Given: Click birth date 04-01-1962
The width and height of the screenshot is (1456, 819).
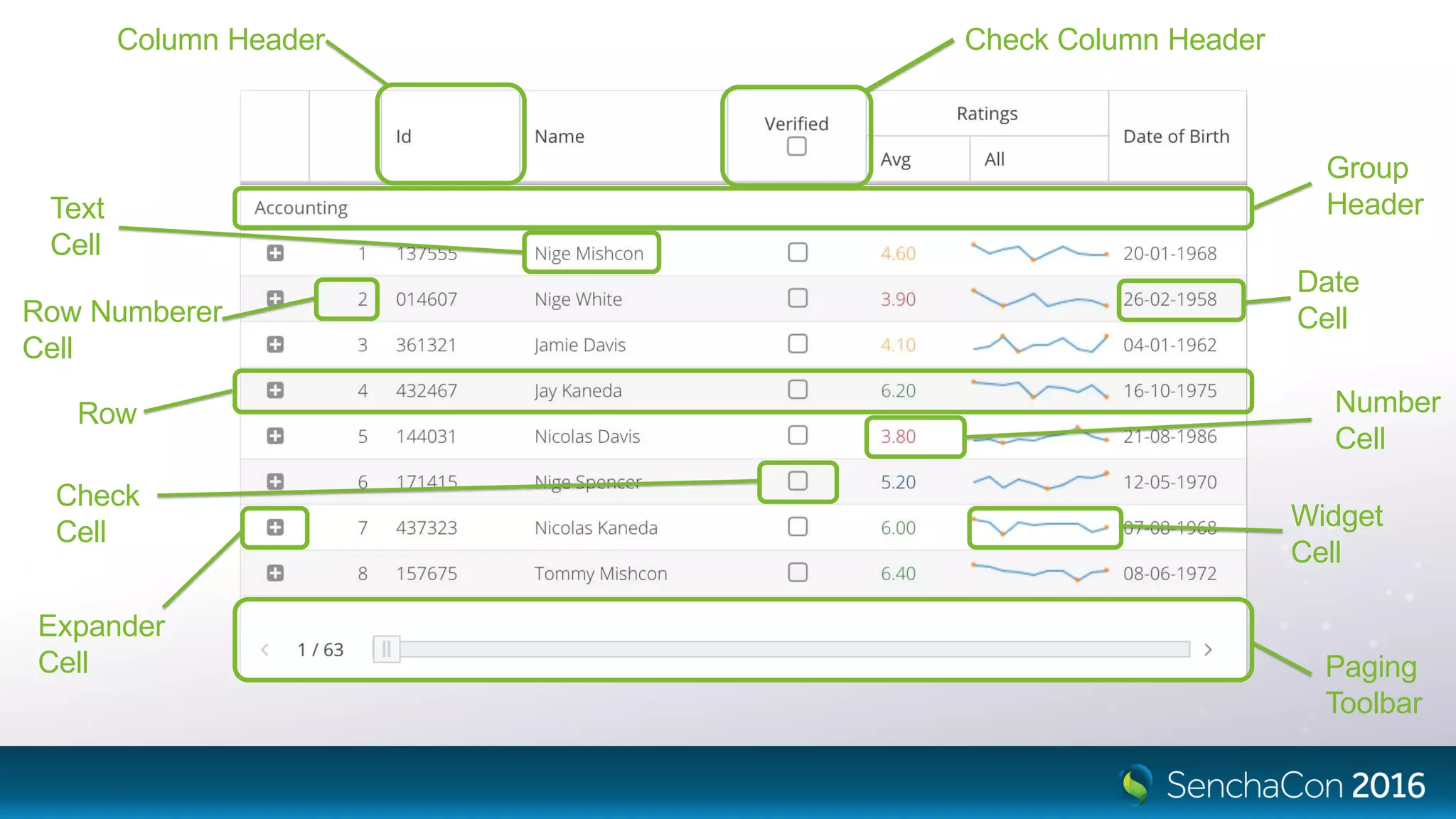Looking at the screenshot, I should (x=1170, y=345).
